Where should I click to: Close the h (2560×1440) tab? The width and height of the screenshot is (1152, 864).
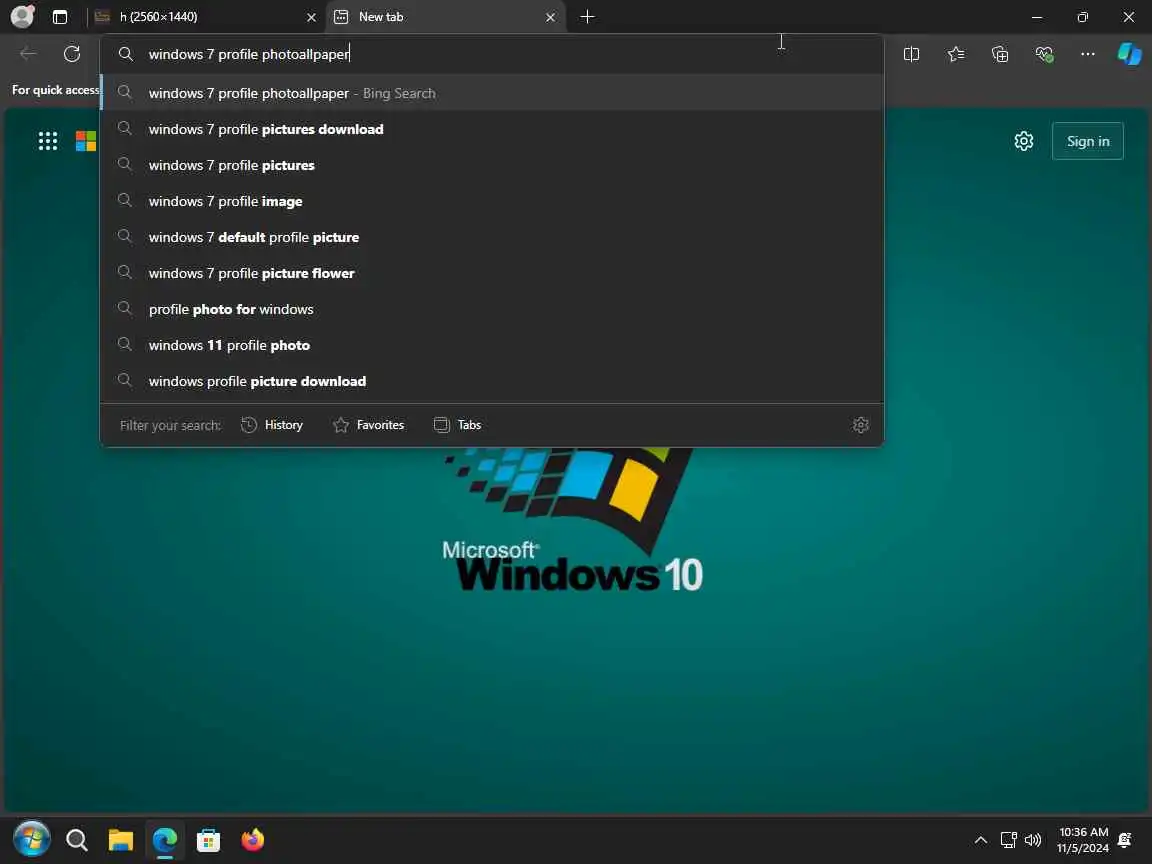point(312,17)
